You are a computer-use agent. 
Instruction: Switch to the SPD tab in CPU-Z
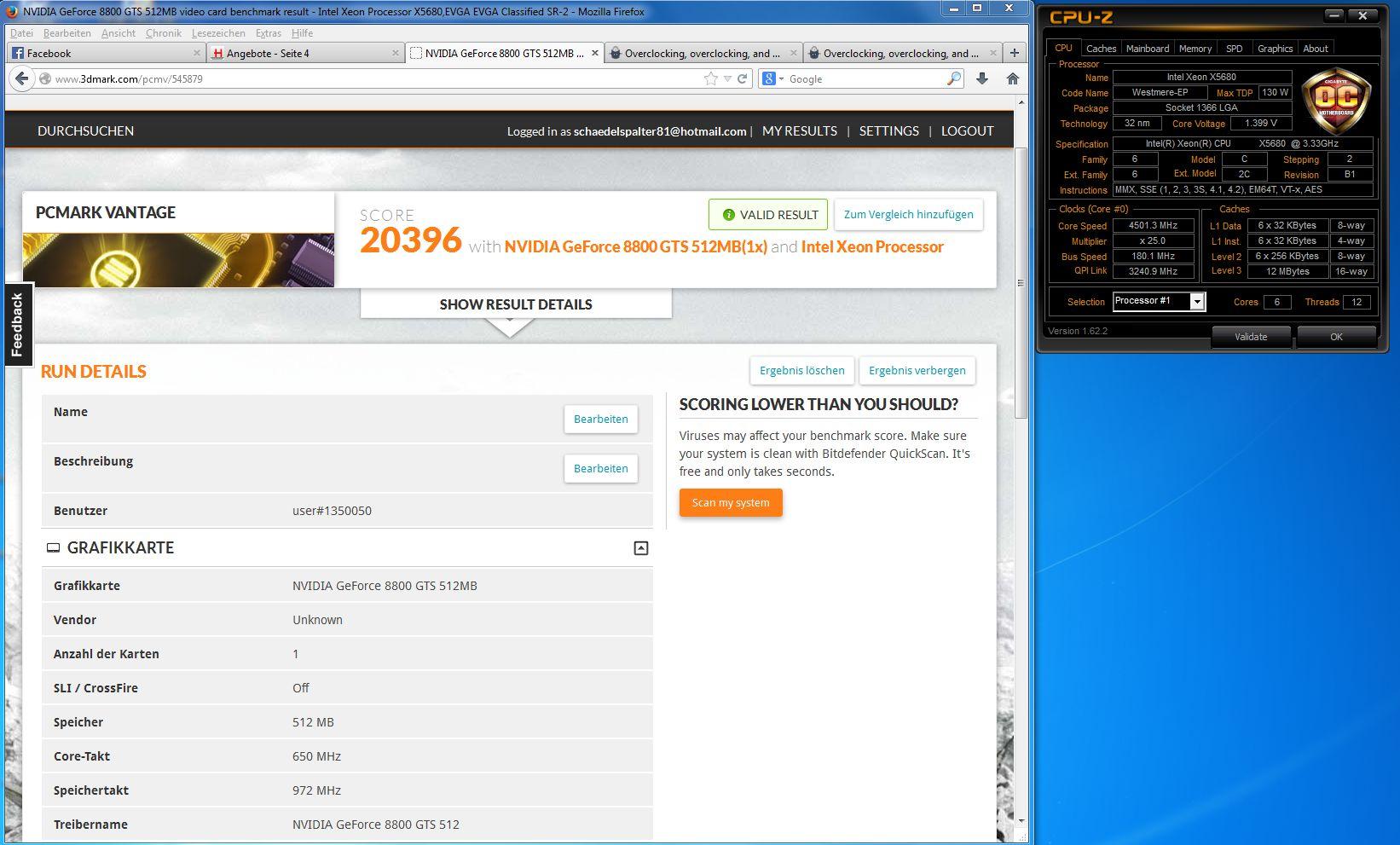[x=1234, y=49]
